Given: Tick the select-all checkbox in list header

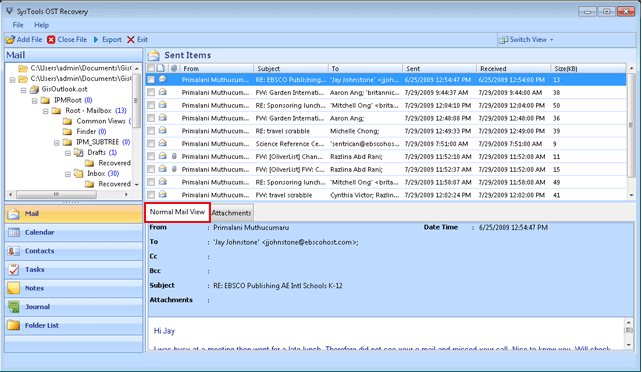Looking at the screenshot, I should click(x=151, y=68).
